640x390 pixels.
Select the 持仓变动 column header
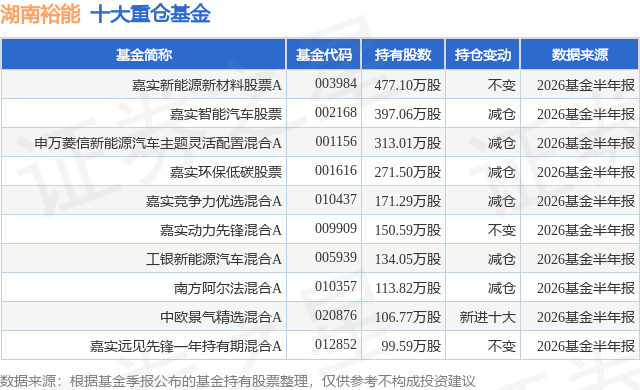pos(483,55)
